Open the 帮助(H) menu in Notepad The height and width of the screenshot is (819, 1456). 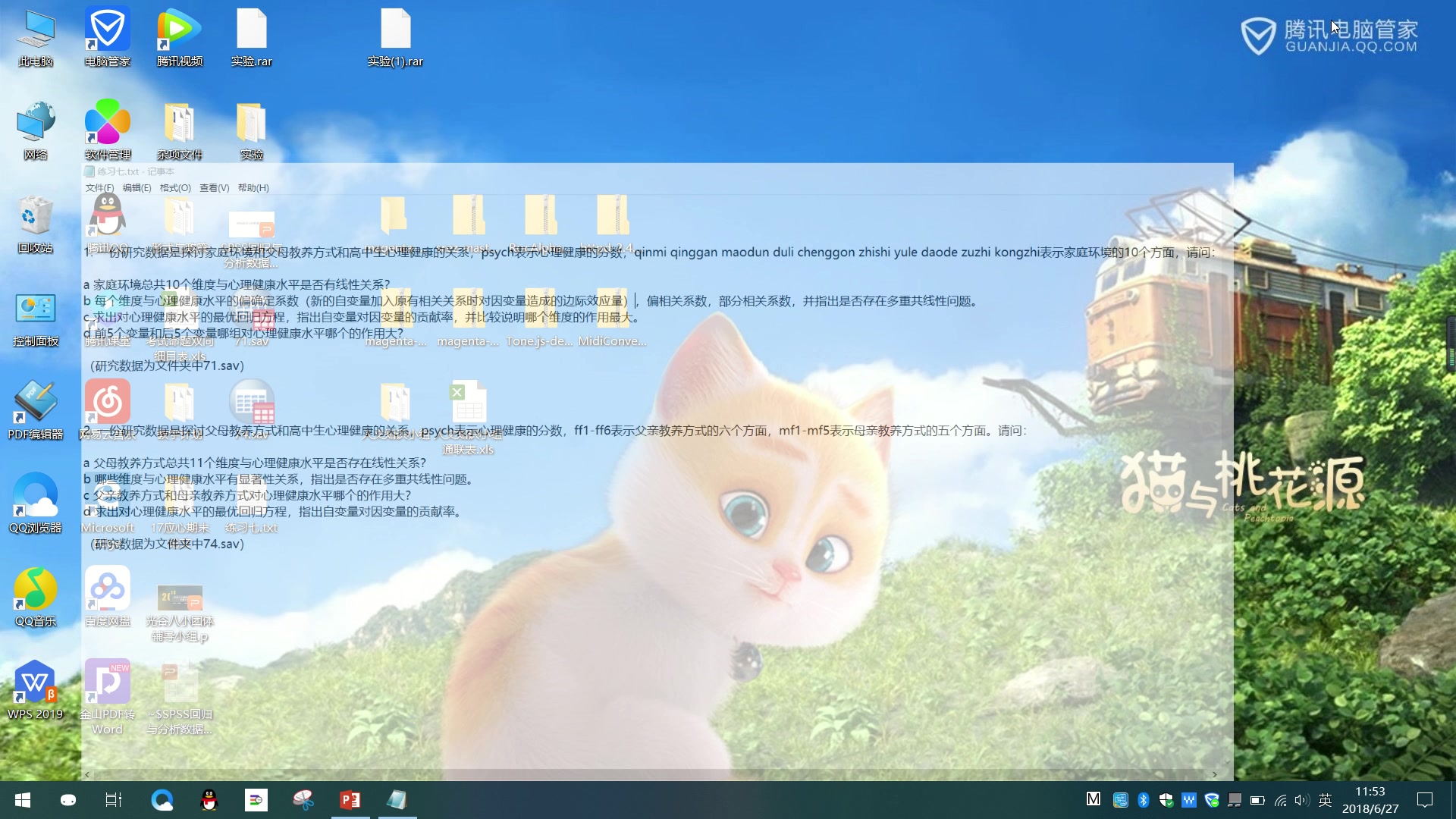tap(253, 188)
